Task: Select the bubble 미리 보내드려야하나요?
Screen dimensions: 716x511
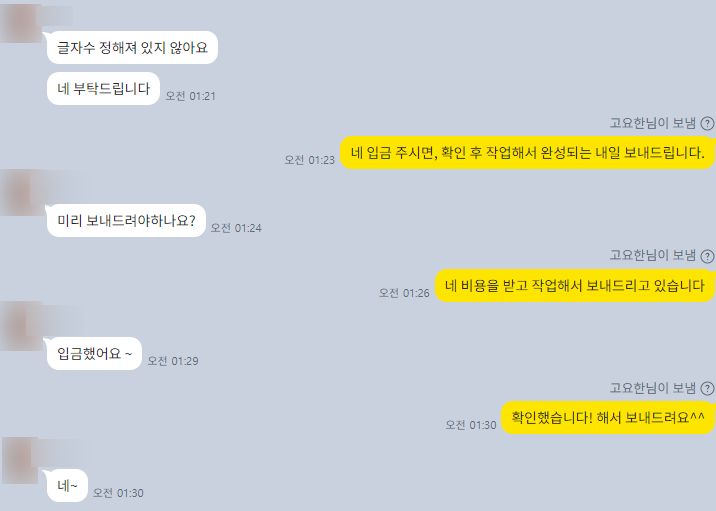Action: point(126,221)
